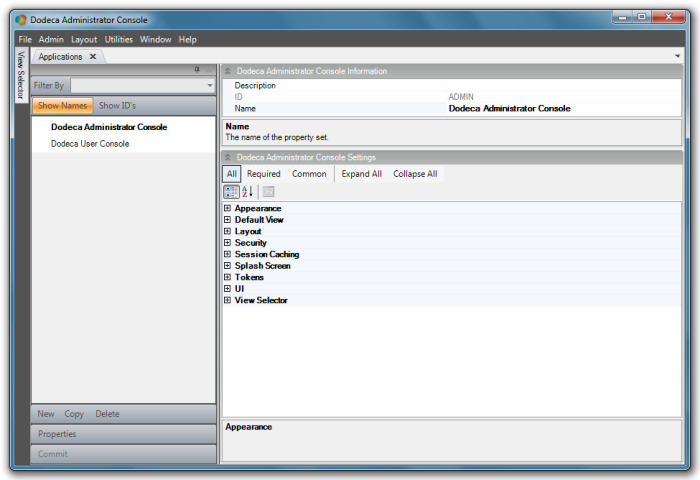
Task: Expand the Tokens category
Action: (x=227, y=277)
